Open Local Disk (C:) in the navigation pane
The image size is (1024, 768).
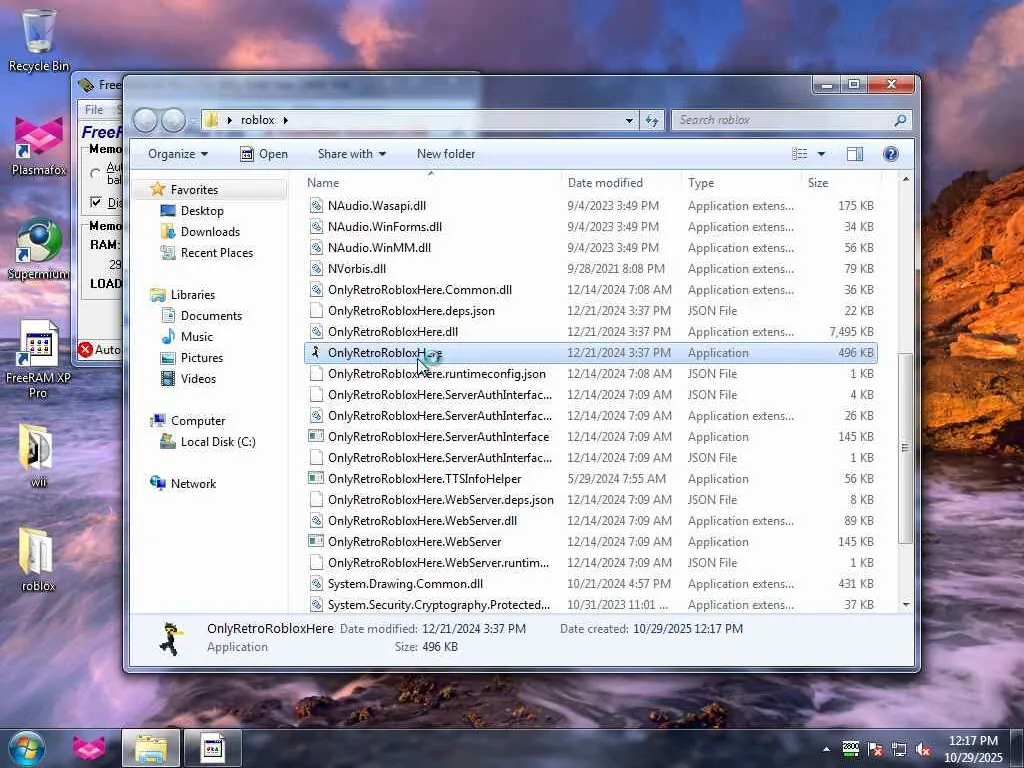[x=217, y=442]
